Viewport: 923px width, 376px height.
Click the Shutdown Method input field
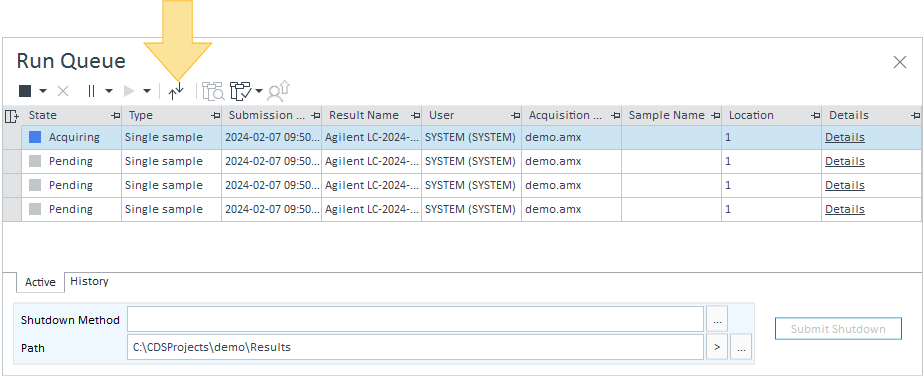tap(416, 319)
